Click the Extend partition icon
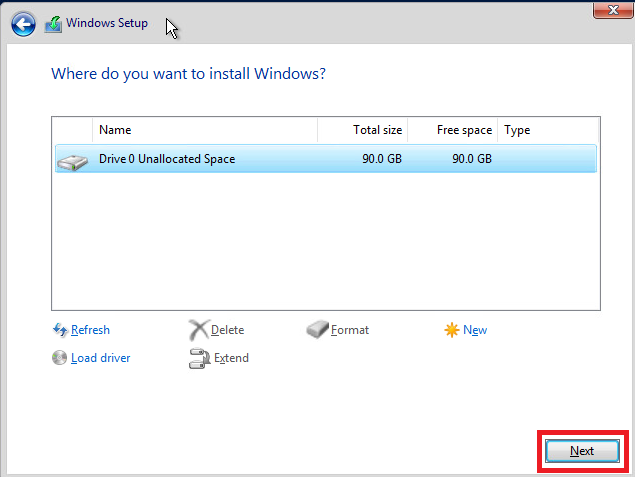Viewport: 635px width, 477px height. 198,358
